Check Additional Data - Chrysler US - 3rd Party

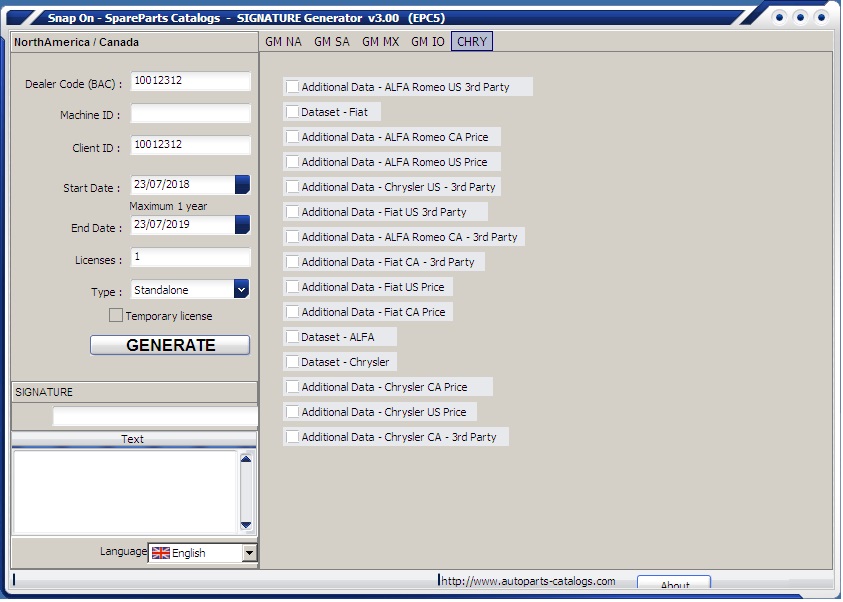(x=292, y=187)
